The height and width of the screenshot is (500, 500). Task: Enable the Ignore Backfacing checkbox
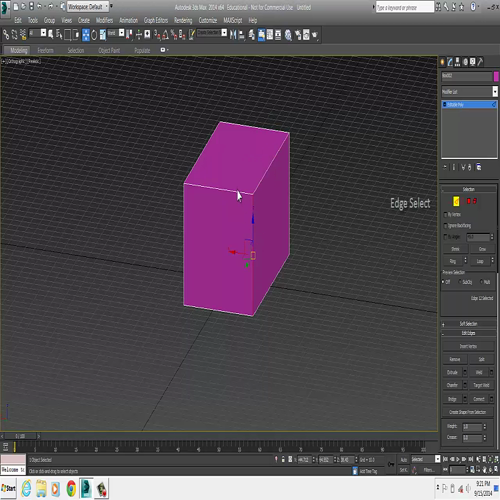click(x=445, y=226)
